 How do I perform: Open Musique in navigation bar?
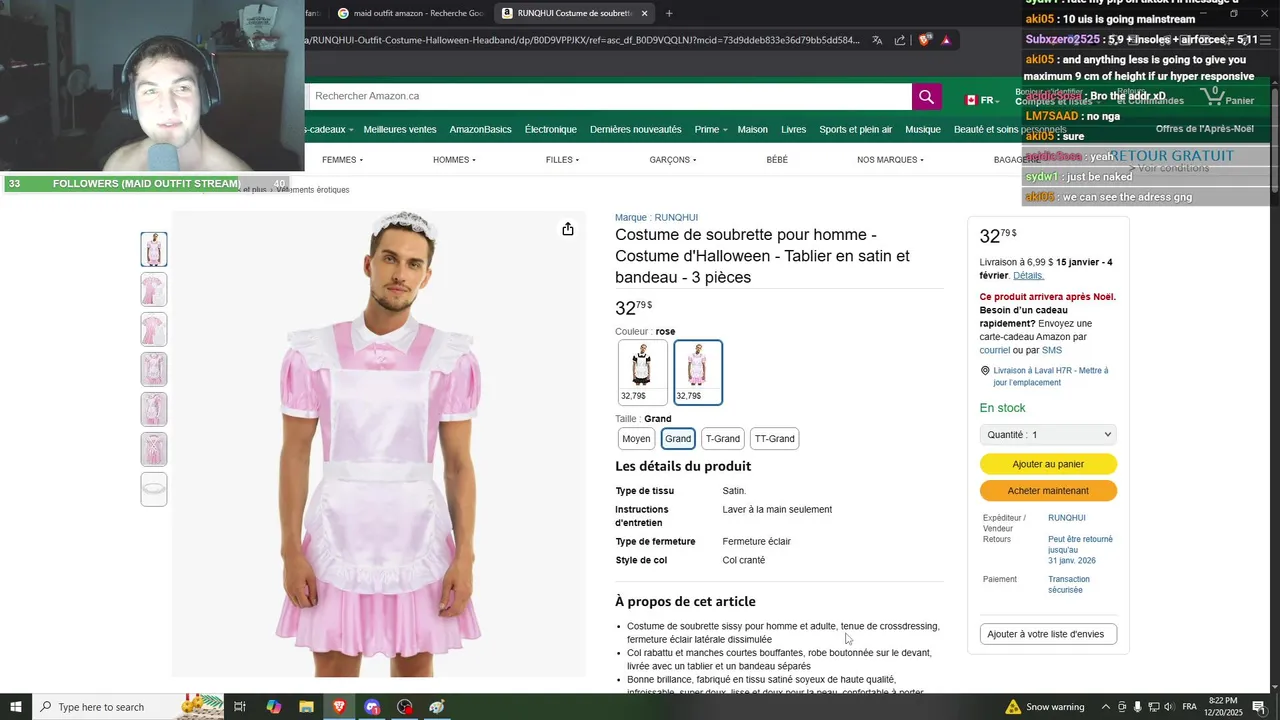click(x=923, y=129)
